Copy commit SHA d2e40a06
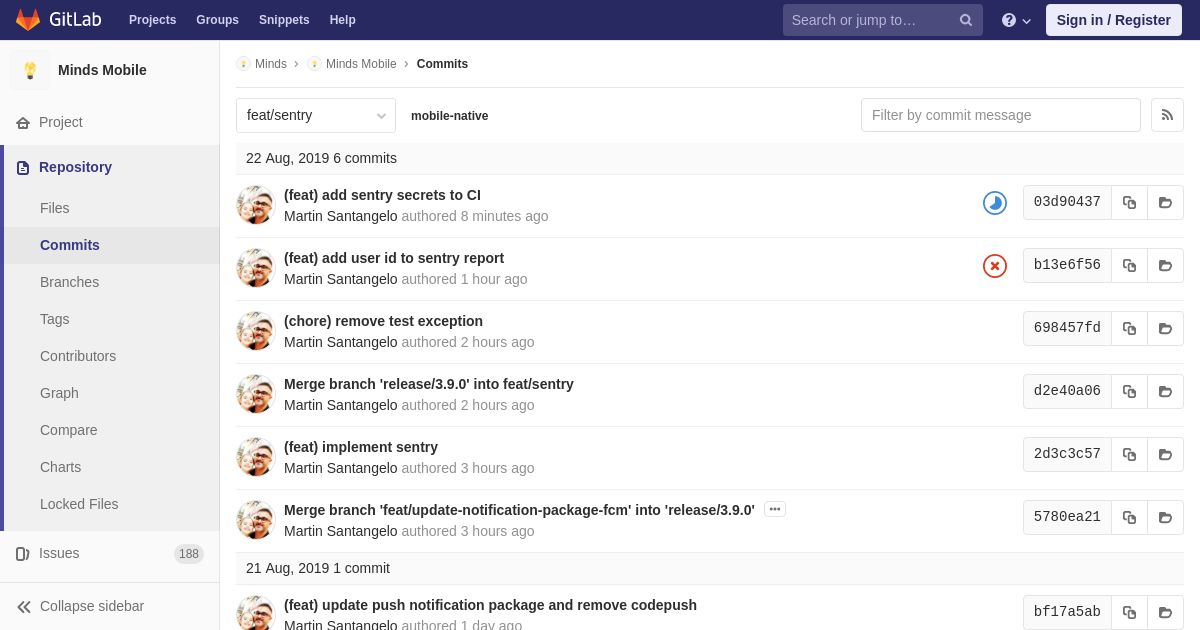 1129,391
